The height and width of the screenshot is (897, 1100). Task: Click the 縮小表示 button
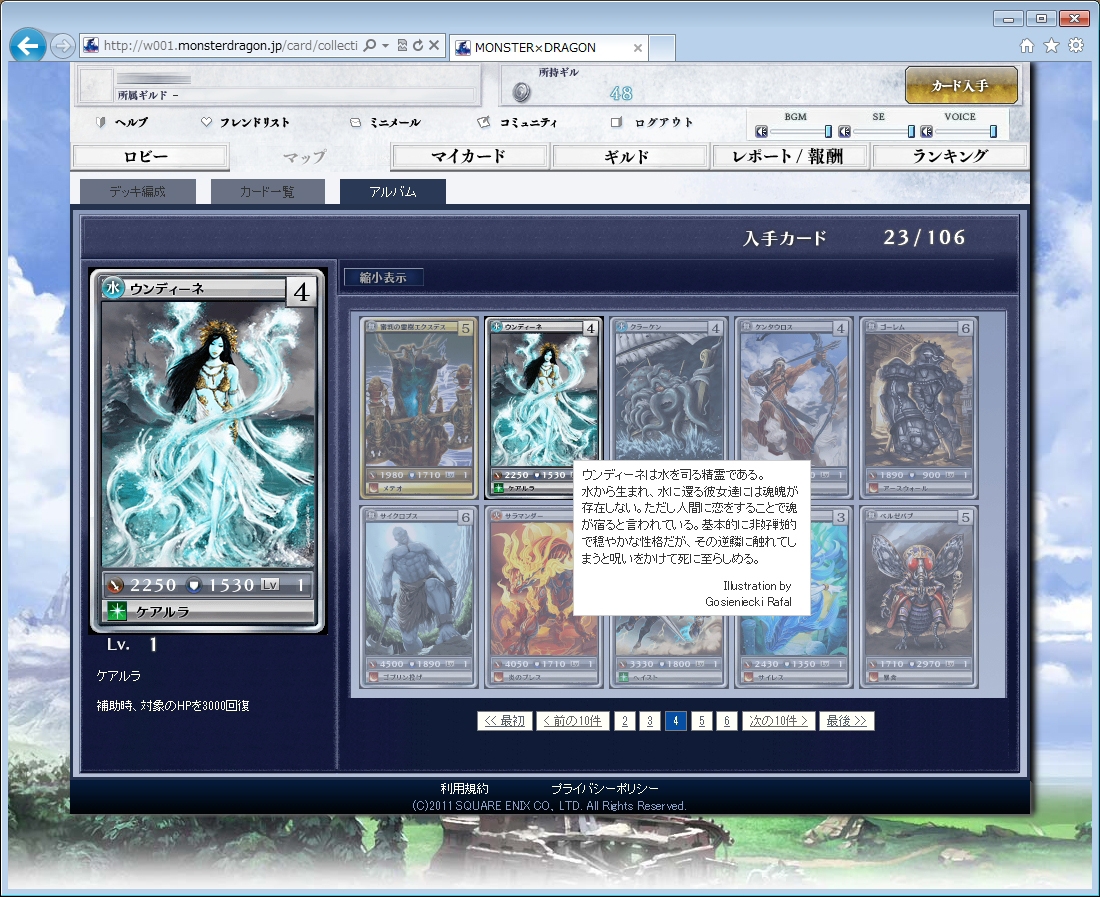tap(383, 278)
